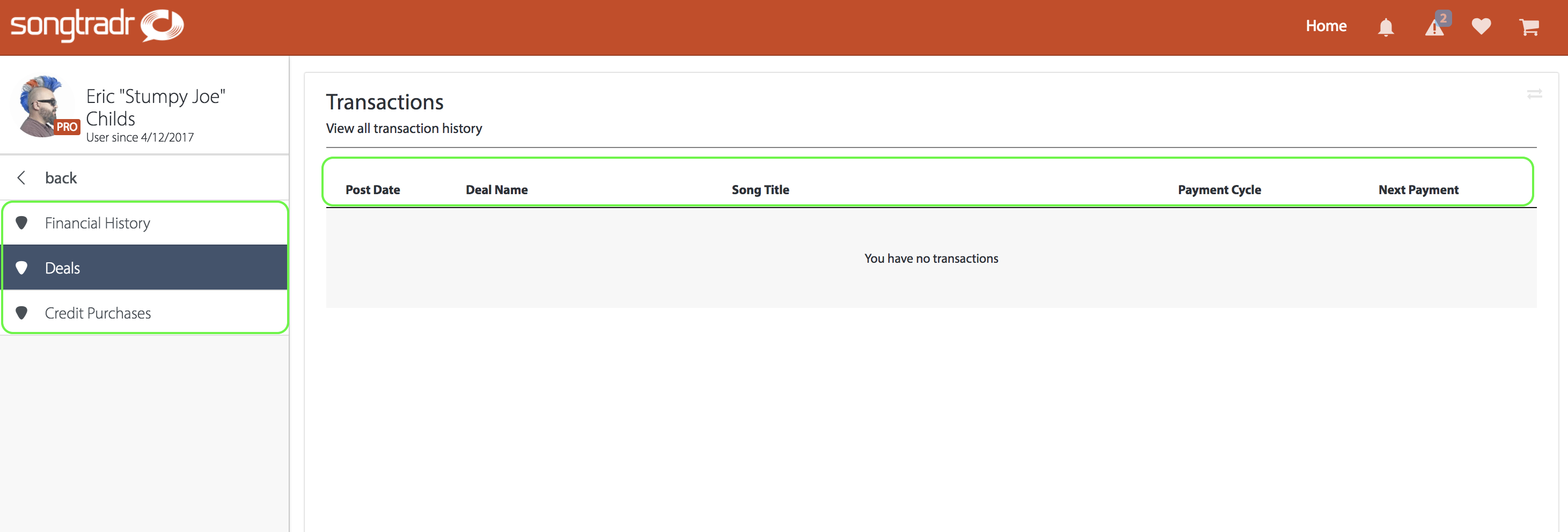
Task: Click the Payment Cycle column header
Action: point(1219,190)
